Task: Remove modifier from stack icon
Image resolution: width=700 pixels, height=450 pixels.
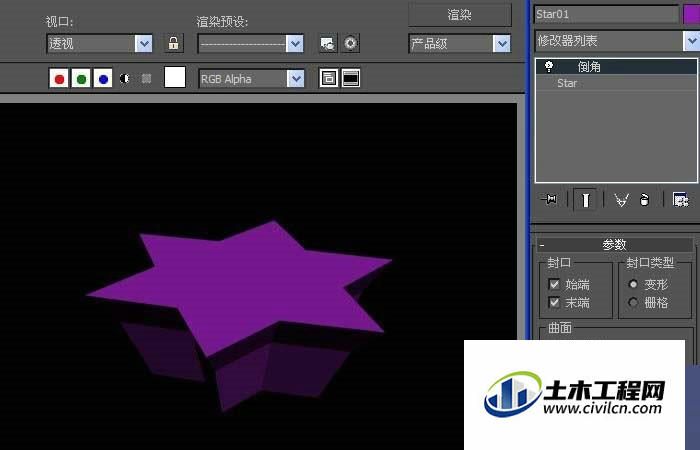Action: [x=644, y=200]
